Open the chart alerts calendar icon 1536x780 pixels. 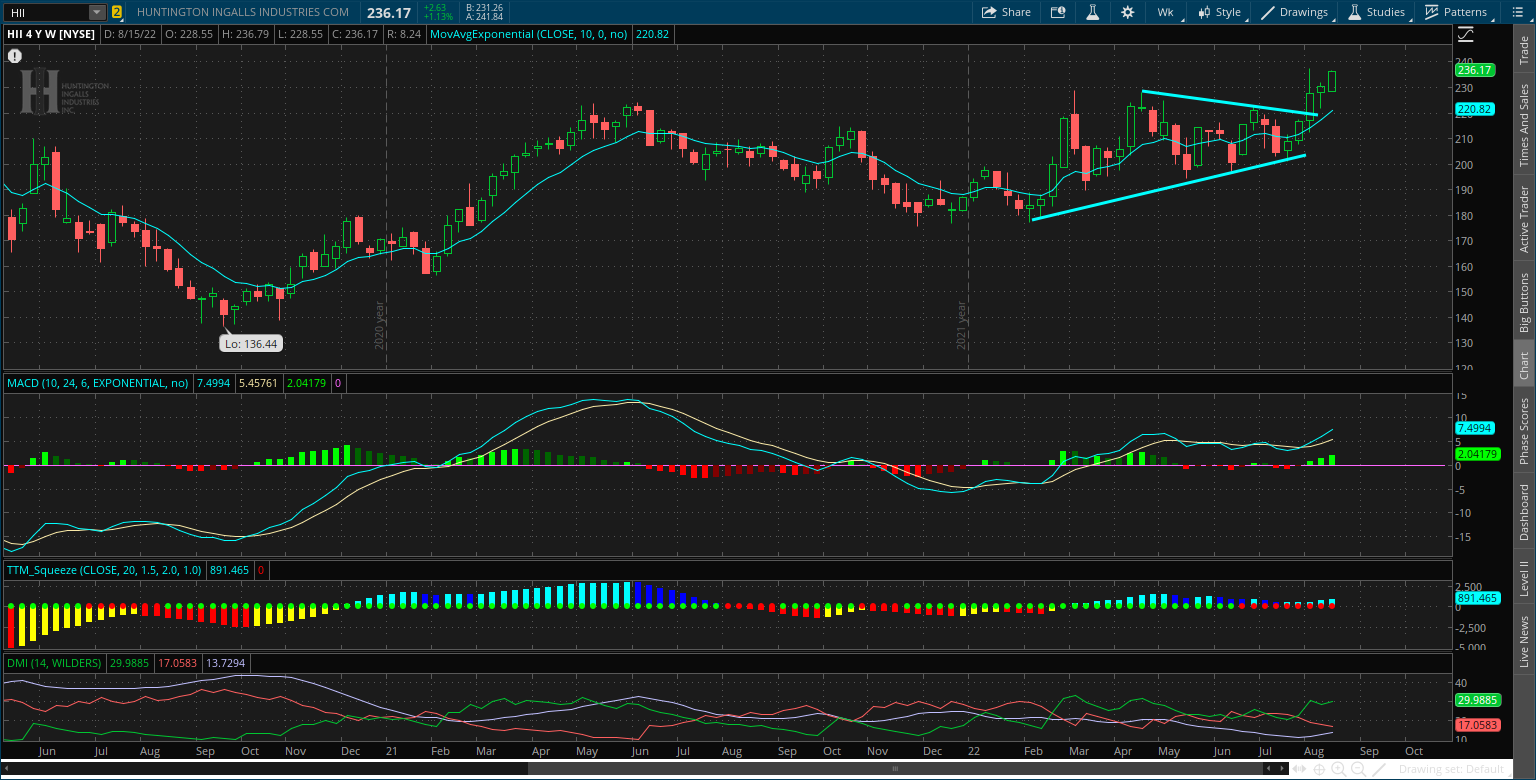click(x=1058, y=12)
